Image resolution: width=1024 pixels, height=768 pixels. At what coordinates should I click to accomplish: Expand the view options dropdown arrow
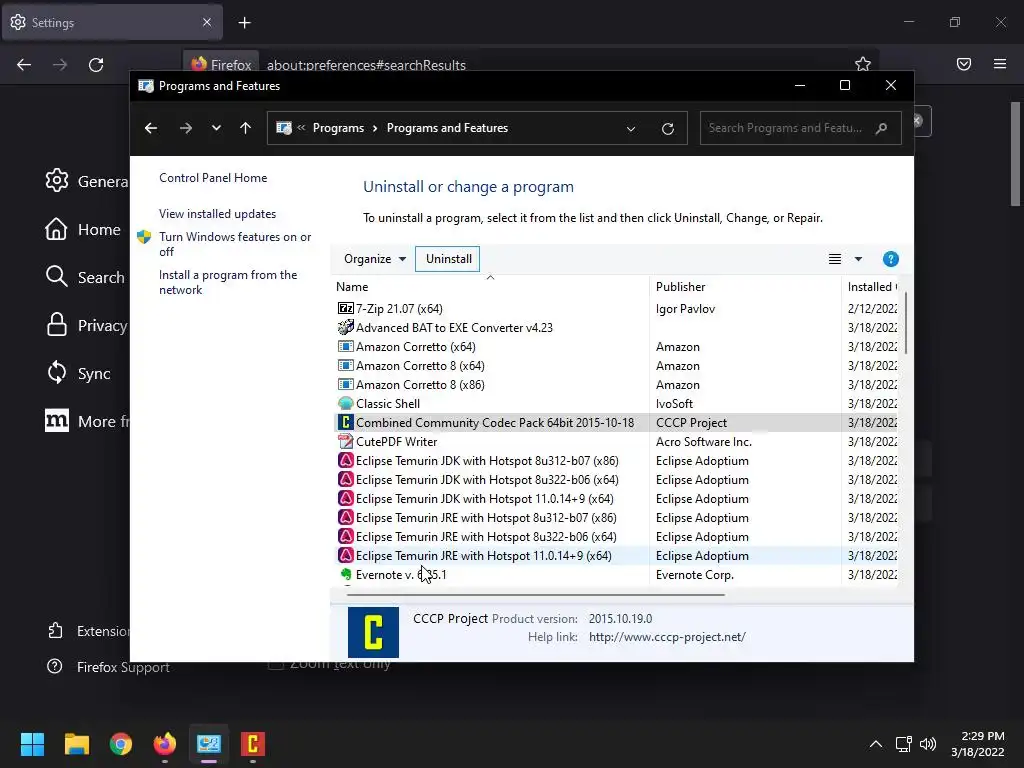click(858, 259)
